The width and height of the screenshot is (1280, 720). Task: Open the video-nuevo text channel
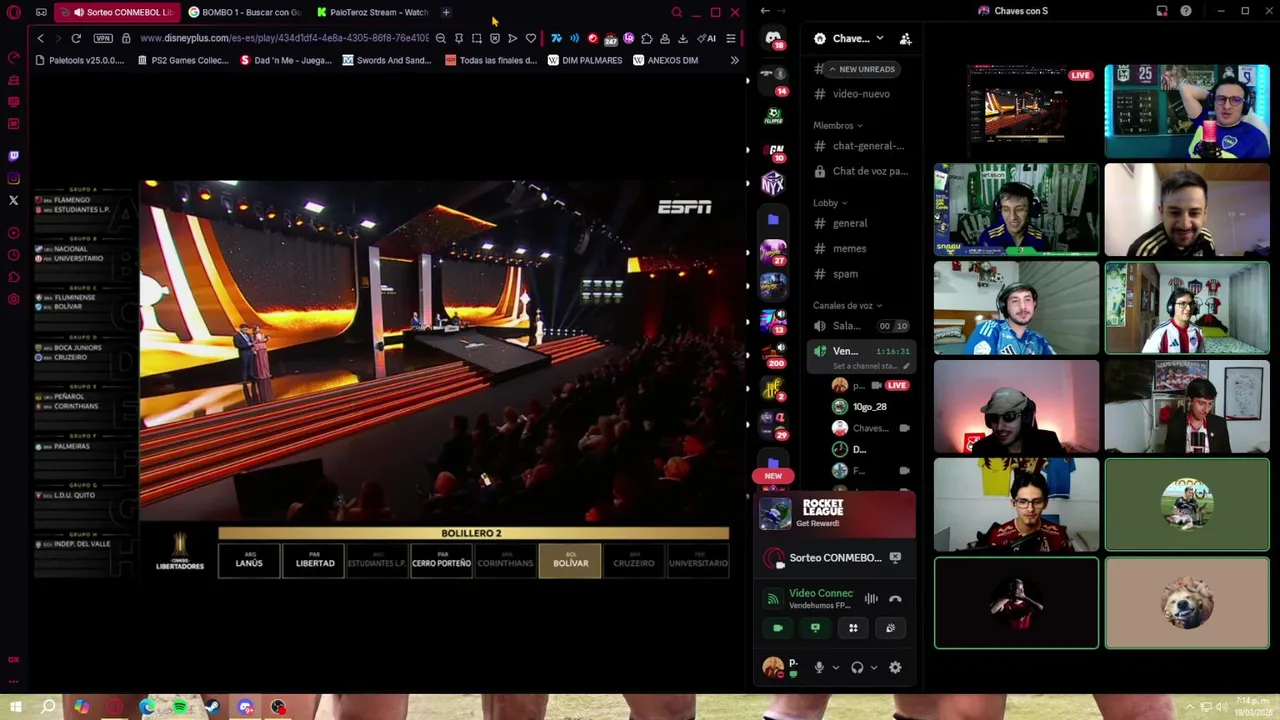(861, 94)
